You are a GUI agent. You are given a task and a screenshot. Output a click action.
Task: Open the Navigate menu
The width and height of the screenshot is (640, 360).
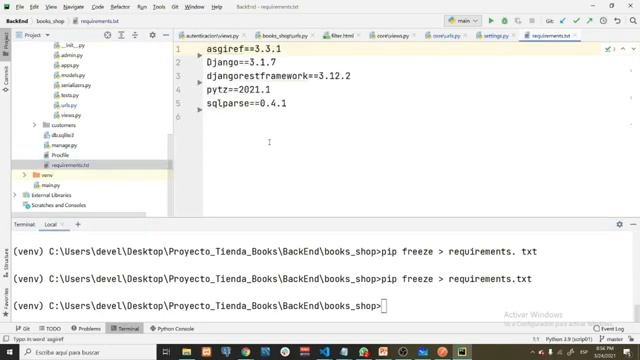[73, 7]
